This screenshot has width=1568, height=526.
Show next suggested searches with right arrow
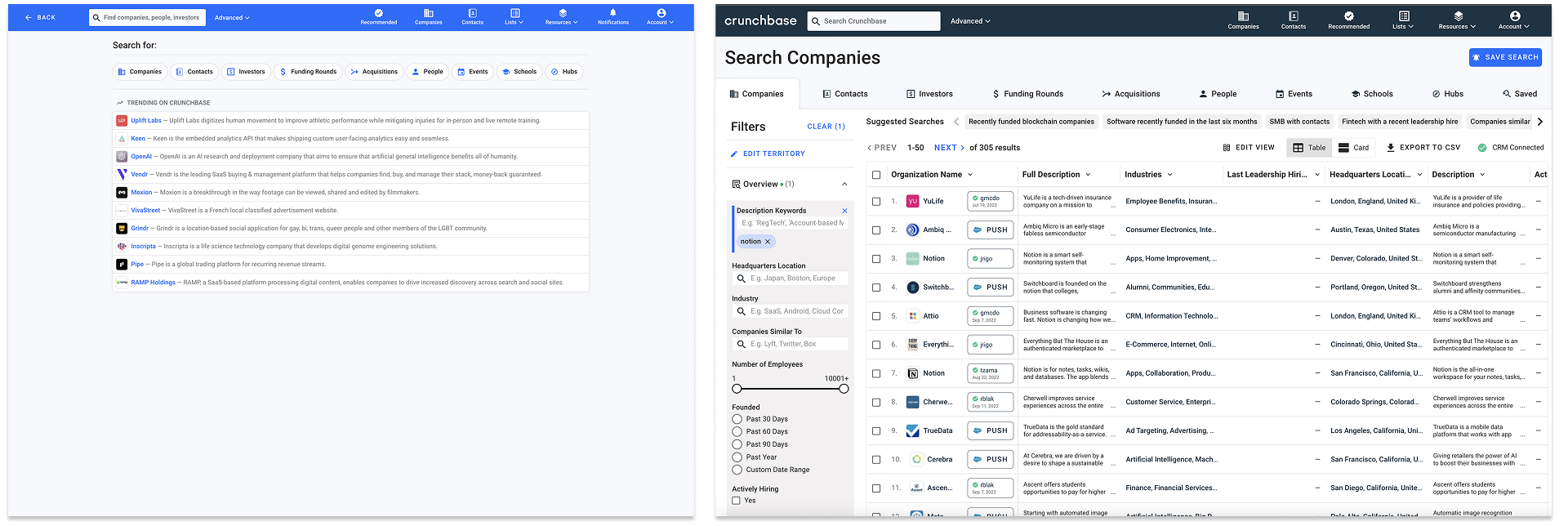tap(1540, 122)
